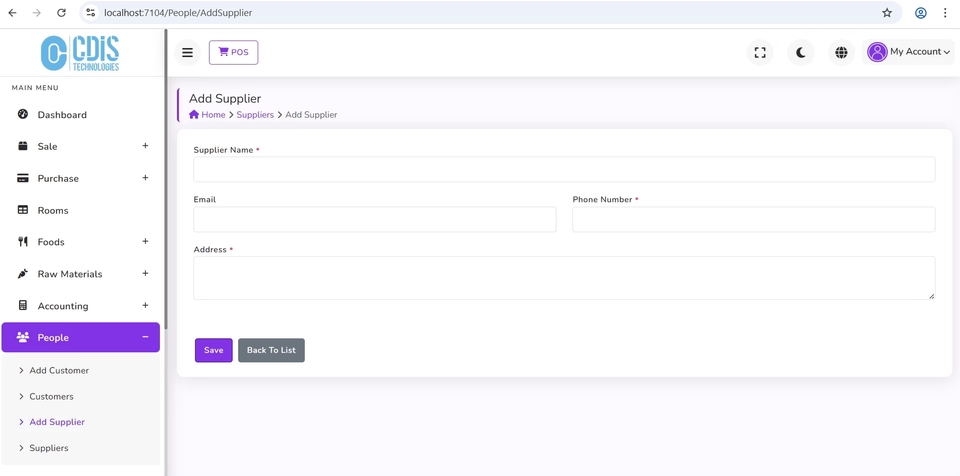Click the hamburger menu toggle icon
This screenshot has width=960, height=476.
coord(187,53)
